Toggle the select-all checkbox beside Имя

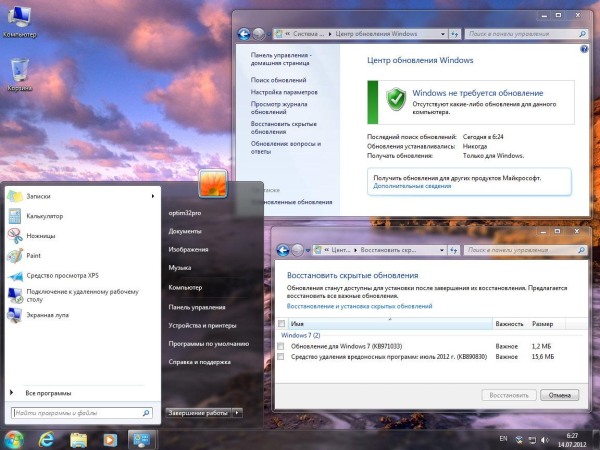tap(281, 324)
